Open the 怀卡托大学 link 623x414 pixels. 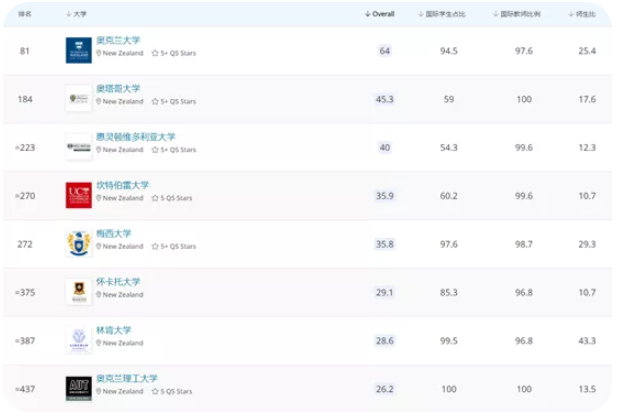118,282
